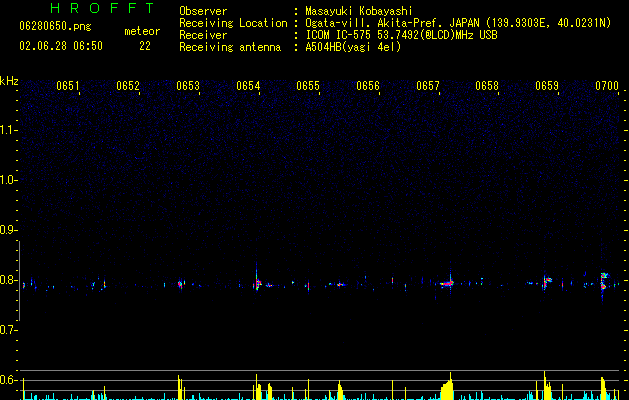Viewport: 629px width, 400px height.
Task: Click the 0658 time marker
Action: (487, 86)
